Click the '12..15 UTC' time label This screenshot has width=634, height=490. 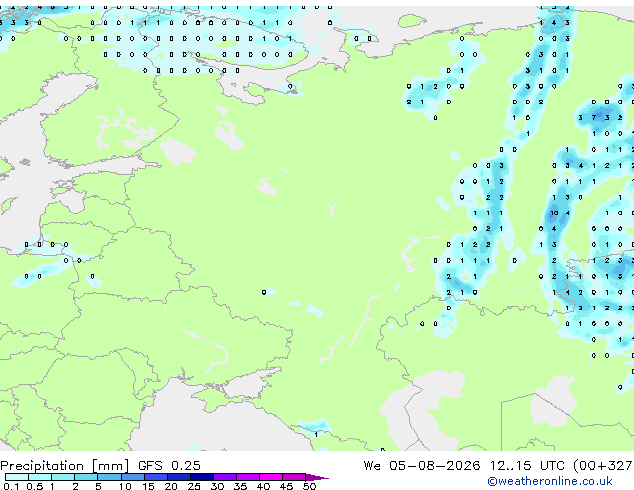(x=527, y=466)
